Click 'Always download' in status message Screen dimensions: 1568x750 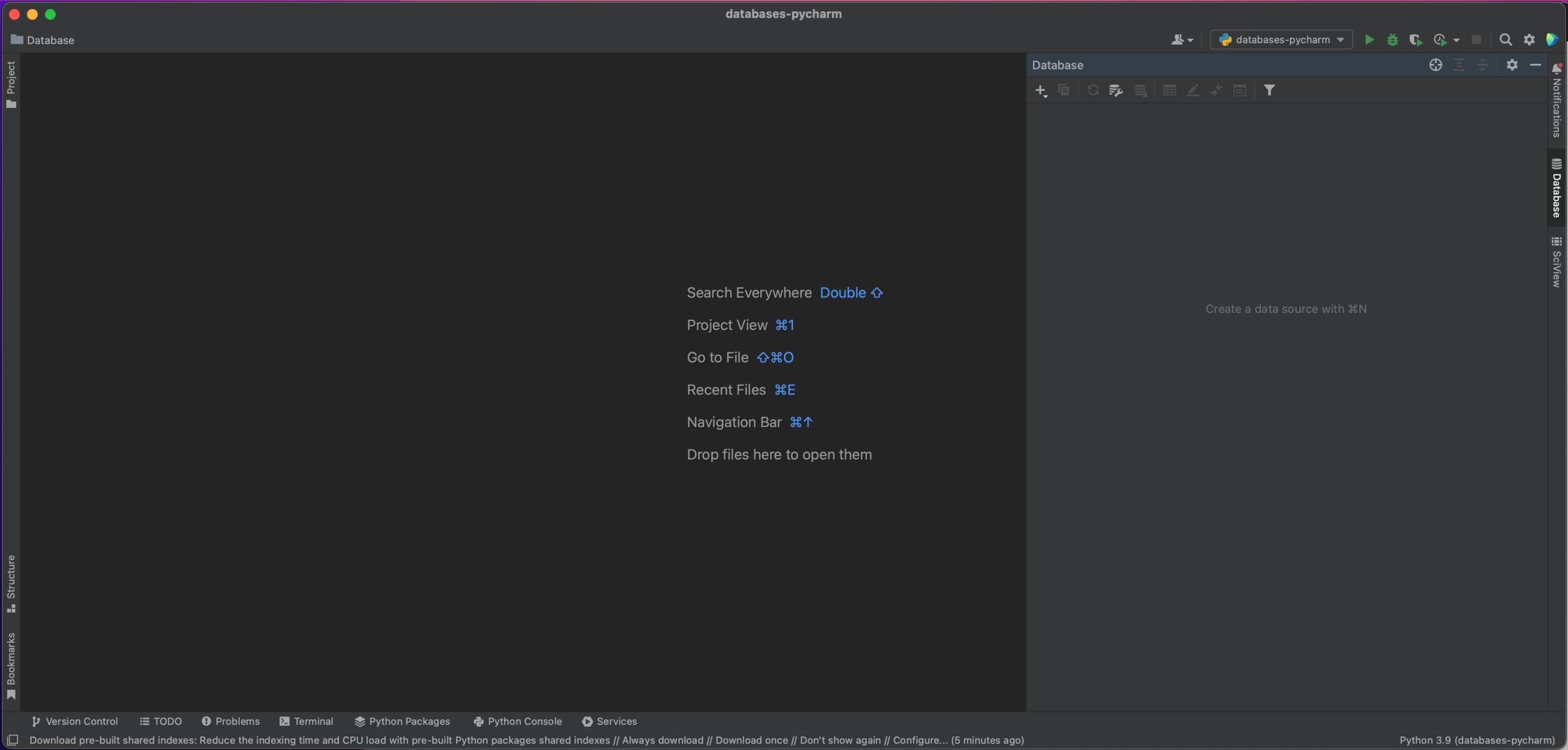point(662,740)
